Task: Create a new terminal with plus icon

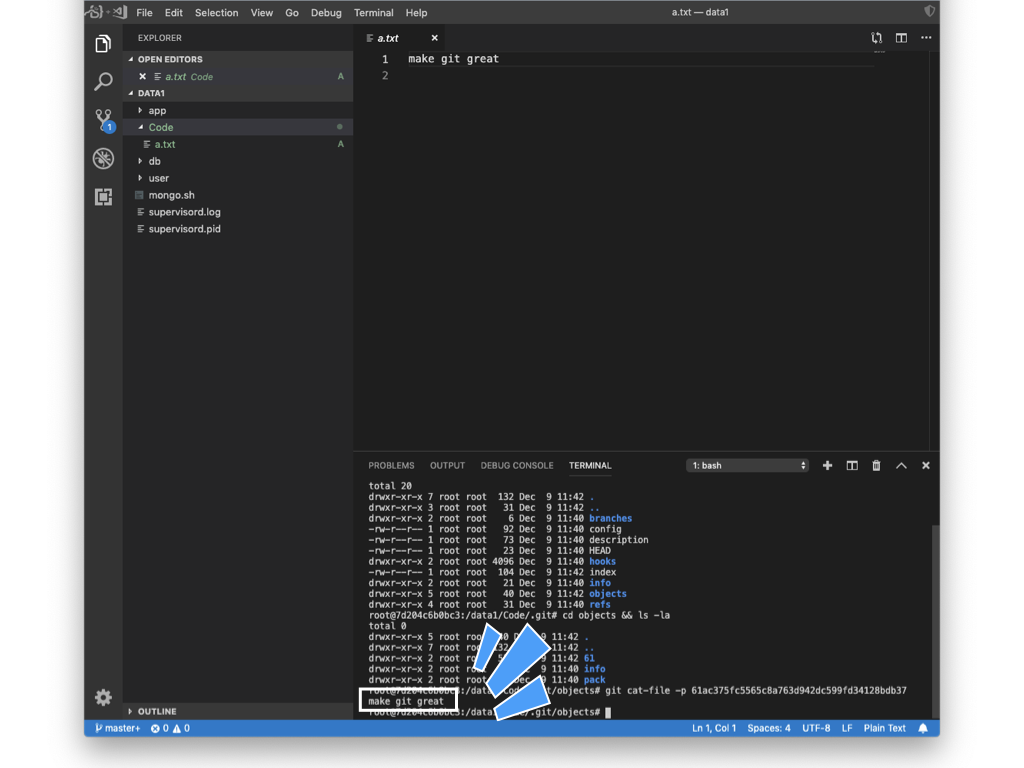Action: tap(827, 466)
